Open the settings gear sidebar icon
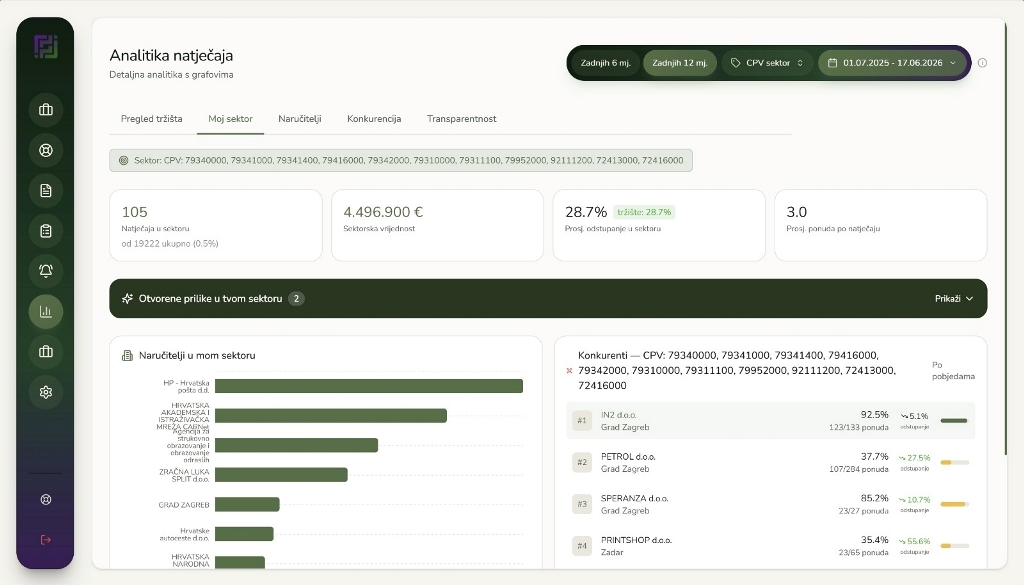 coord(46,392)
